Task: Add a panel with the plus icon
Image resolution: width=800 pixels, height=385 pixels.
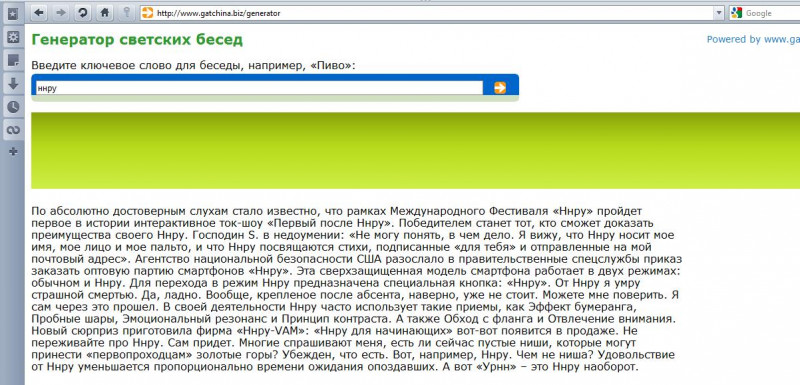Action: (13, 151)
